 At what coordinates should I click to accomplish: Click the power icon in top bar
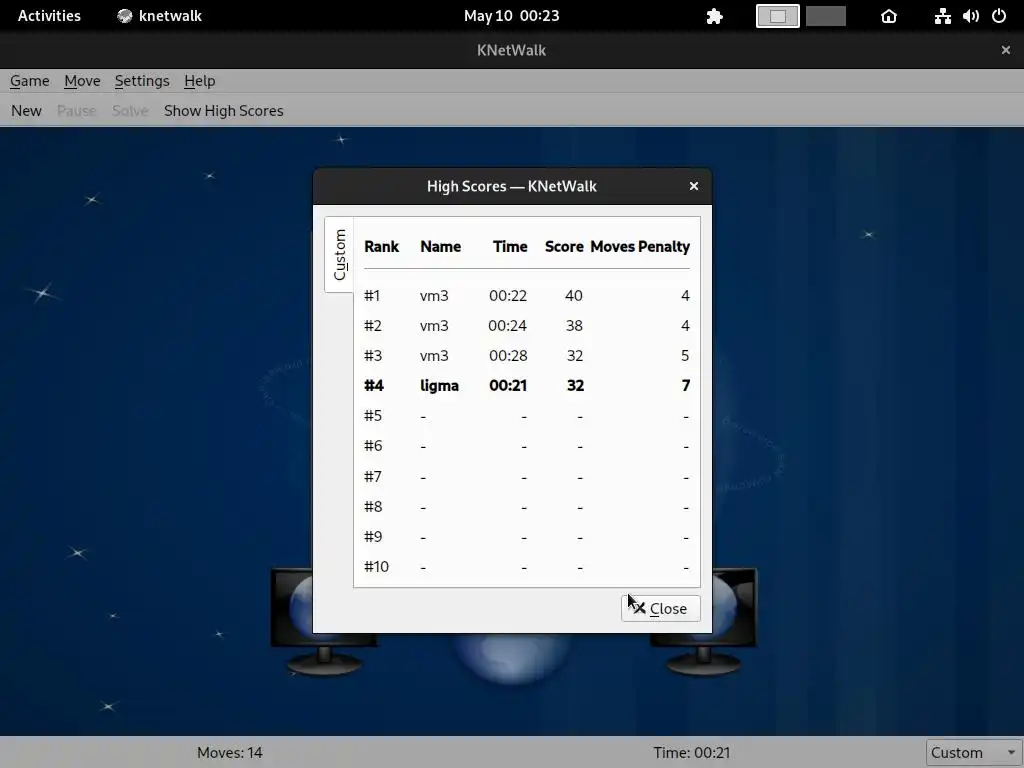click(999, 16)
